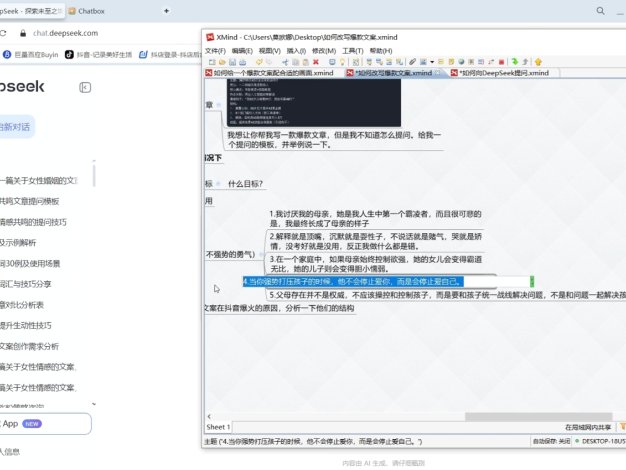Click the 自动保存: 关闭 status item
The height and width of the screenshot is (470, 626).
pos(551,441)
